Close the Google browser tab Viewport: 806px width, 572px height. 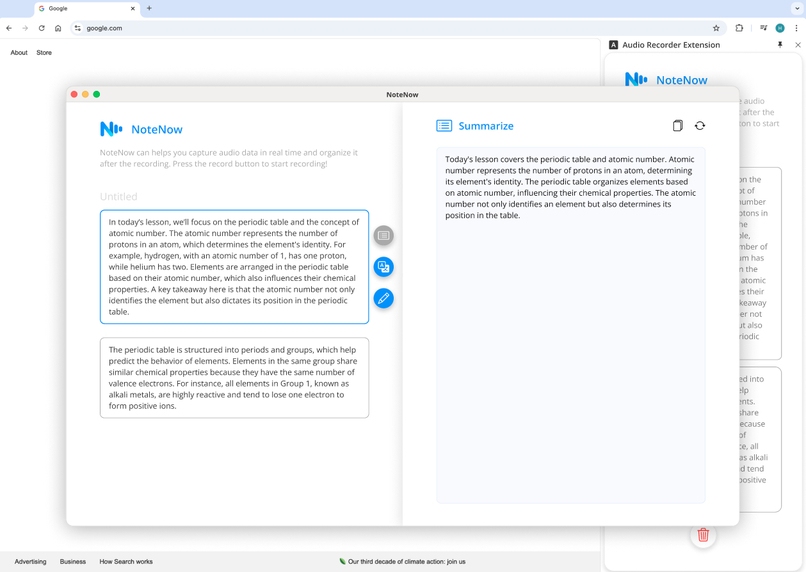133,8
